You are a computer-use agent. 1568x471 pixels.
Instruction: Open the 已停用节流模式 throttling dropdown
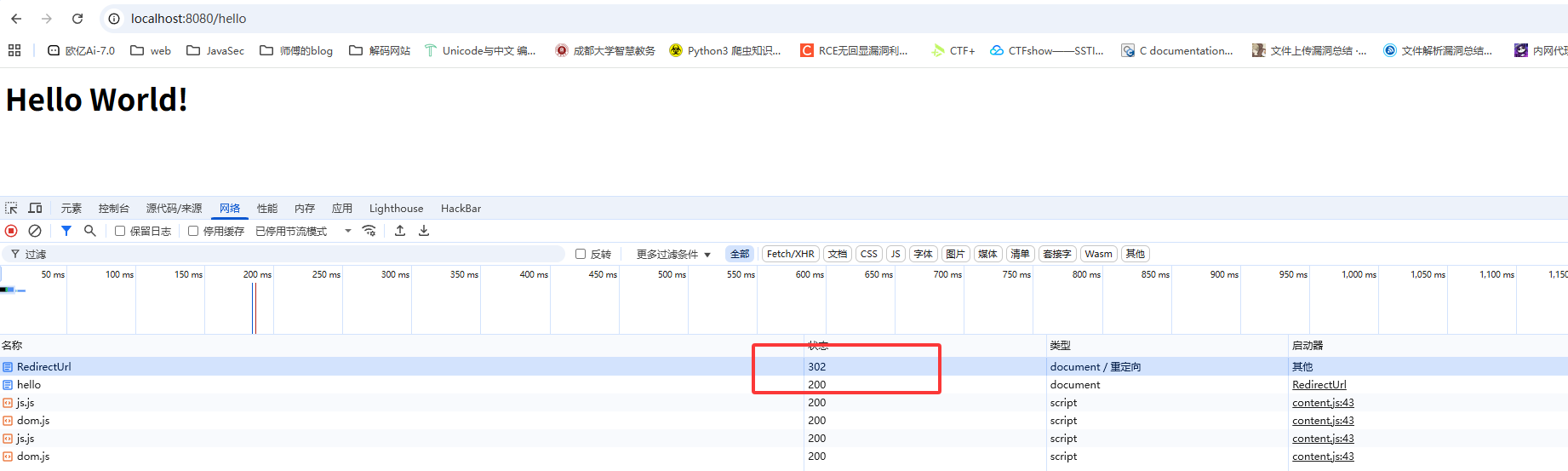303,231
